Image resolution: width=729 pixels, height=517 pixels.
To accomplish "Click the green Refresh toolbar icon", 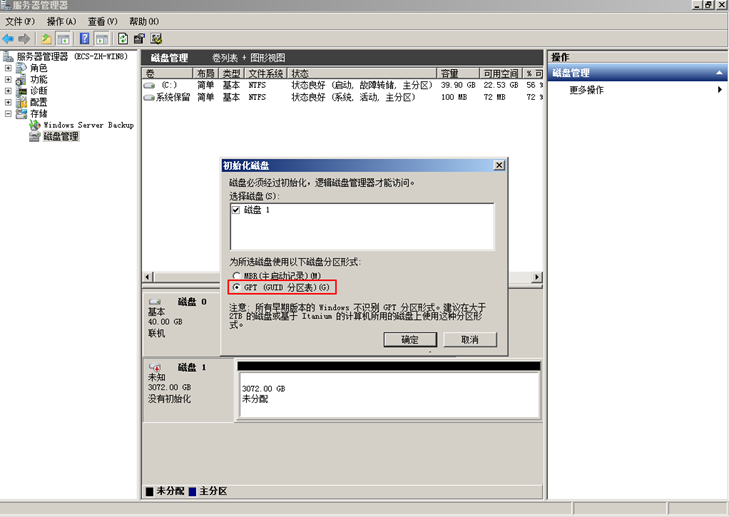I will pos(123,38).
